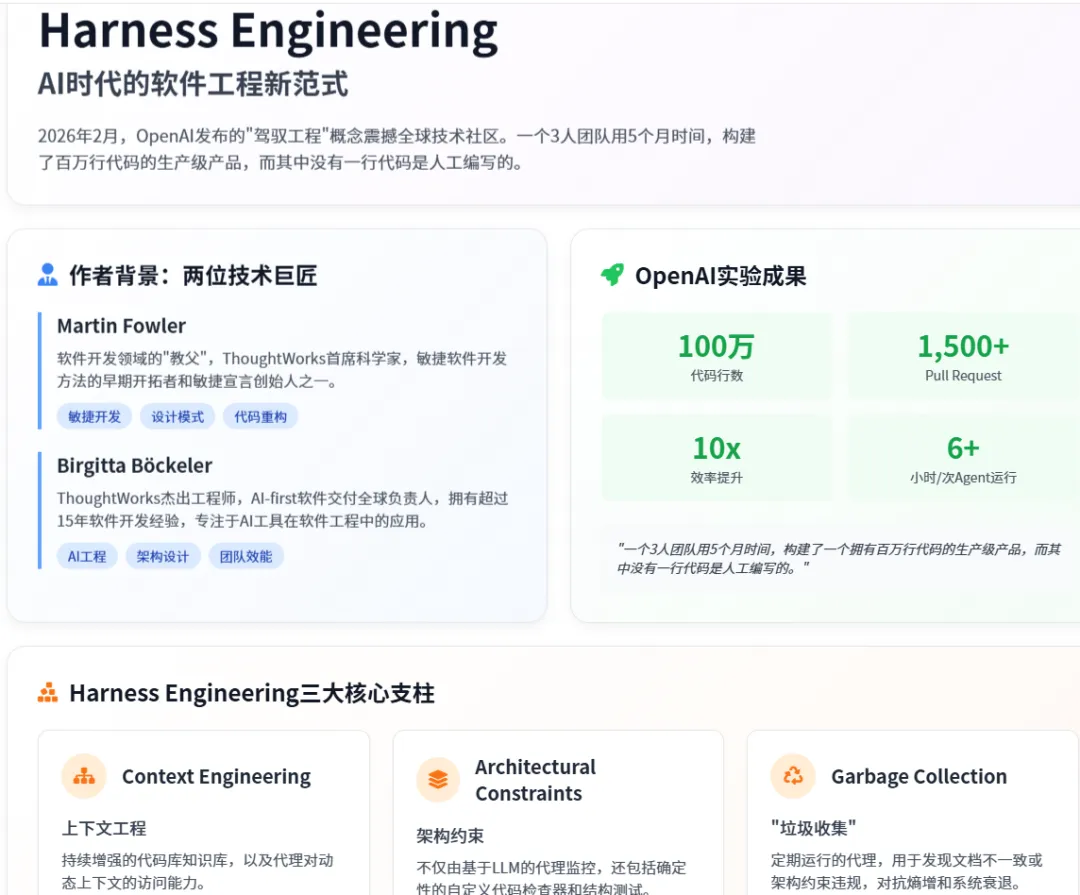Image resolution: width=1080 pixels, height=895 pixels.
Task: Click the heading 作者背景：两位技术巨匠
Action: point(193,276)
